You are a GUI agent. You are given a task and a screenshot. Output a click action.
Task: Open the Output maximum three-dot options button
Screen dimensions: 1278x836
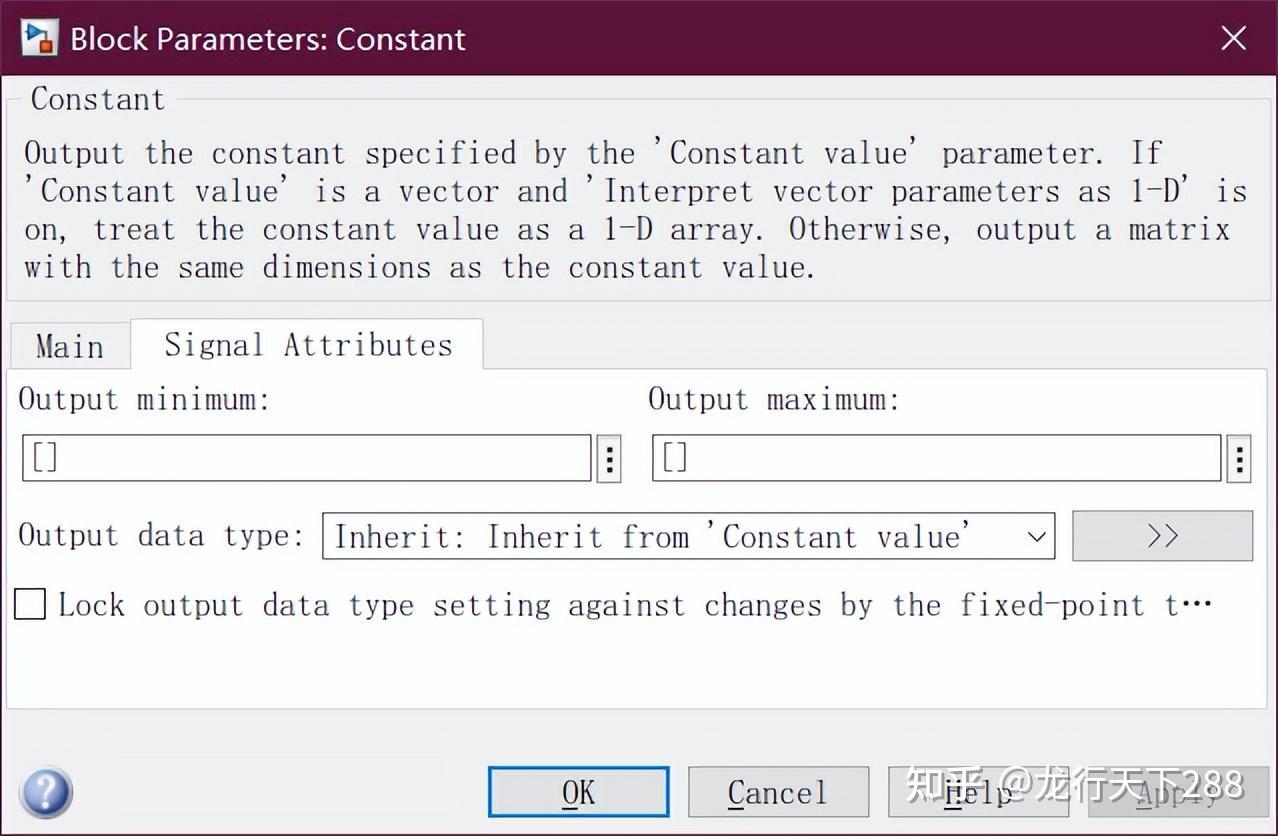coord(1239,459)
